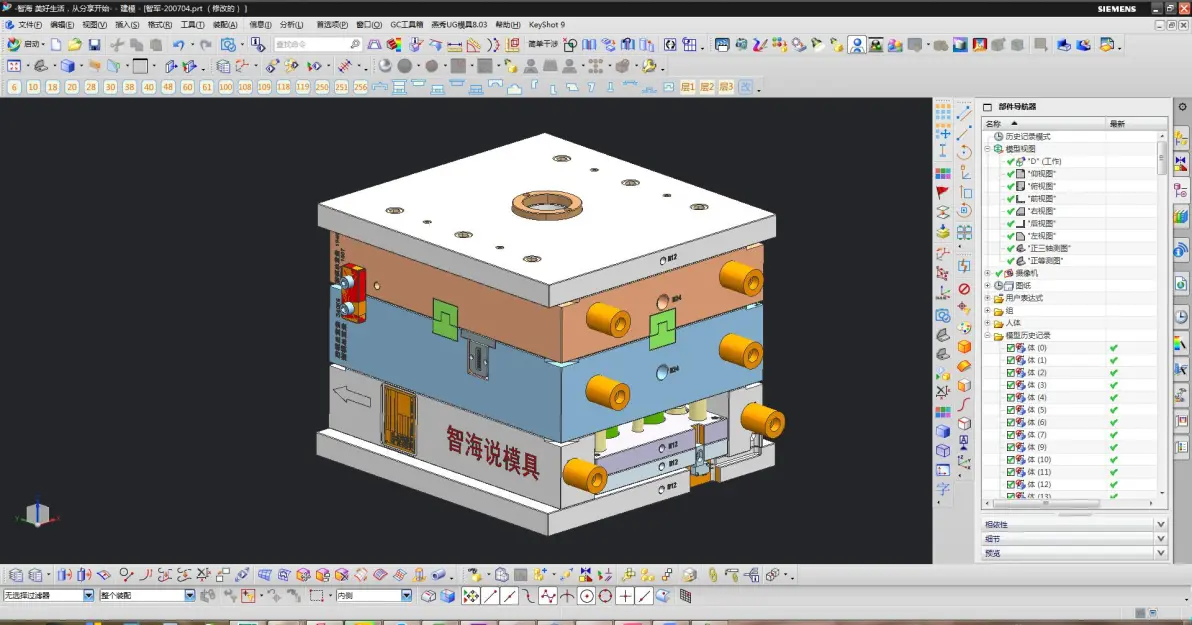Toggle checkbox for 体 (10) entry
Image resolution: width=1192 pixels, height=625 pixels.
[1011, 459]
